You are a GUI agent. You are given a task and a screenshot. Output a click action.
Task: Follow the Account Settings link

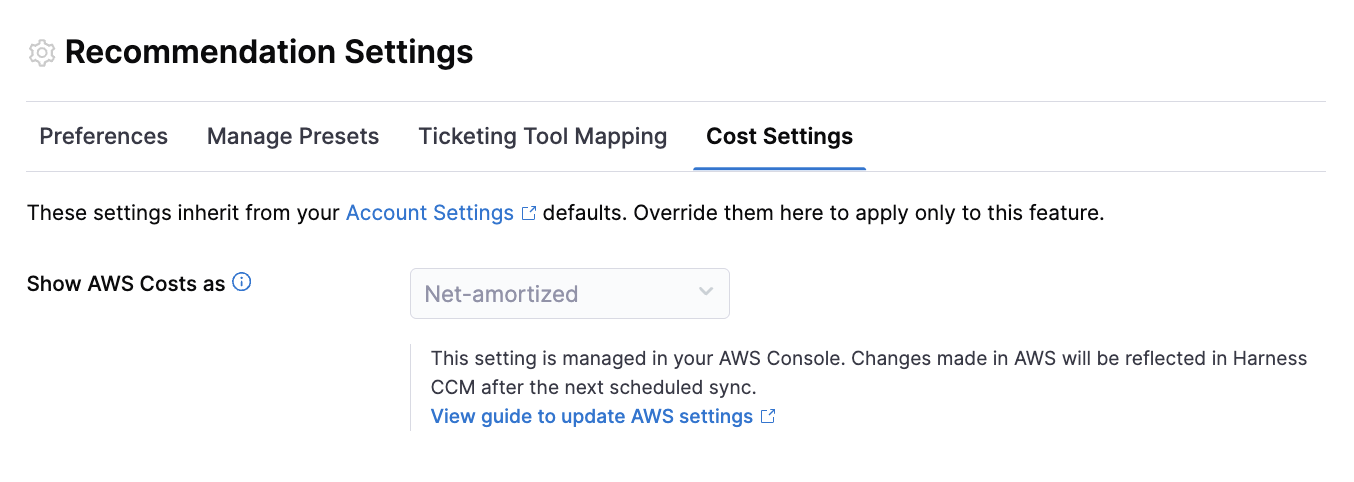(x=429, y=213)
